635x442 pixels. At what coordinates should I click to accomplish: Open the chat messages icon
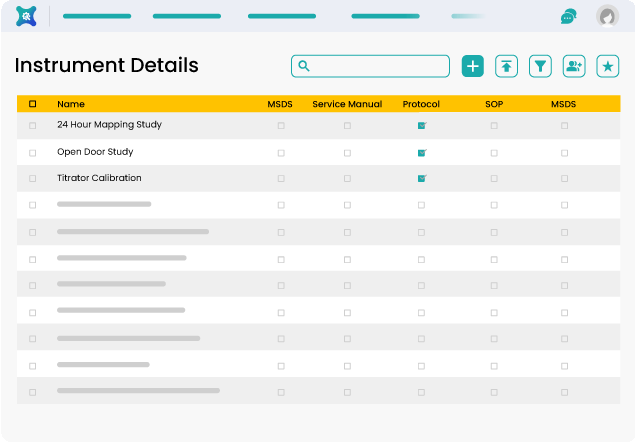(x=568, y=16)
